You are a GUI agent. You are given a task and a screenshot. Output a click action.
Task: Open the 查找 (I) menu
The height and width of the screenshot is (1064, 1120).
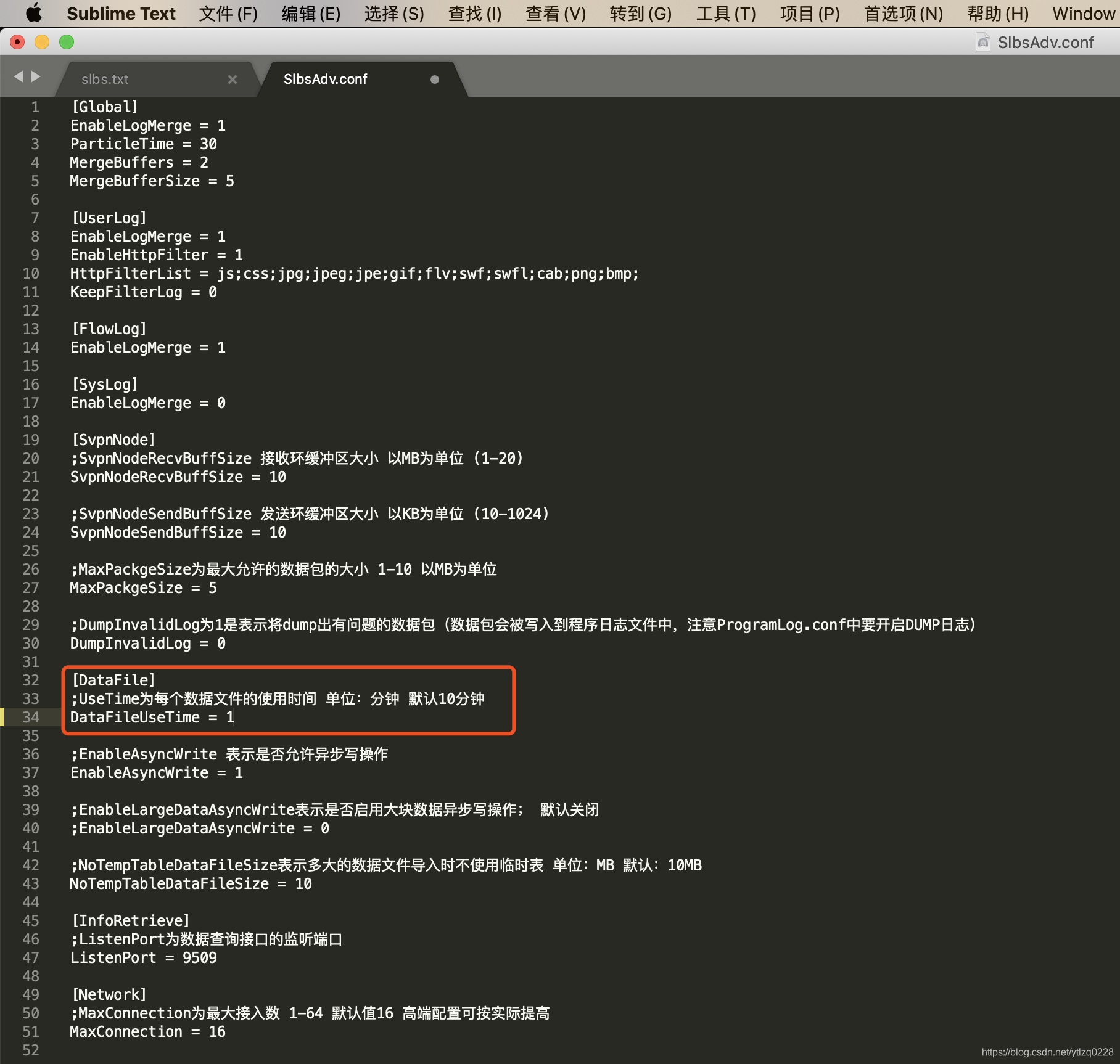(x=475, y=13)
